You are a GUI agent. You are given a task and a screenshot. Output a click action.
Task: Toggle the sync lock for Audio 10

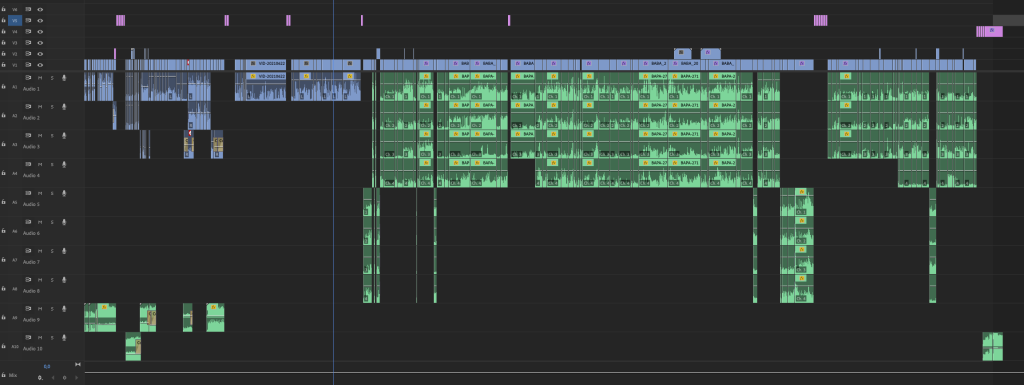pyautogui.click(x=28, y=337)
